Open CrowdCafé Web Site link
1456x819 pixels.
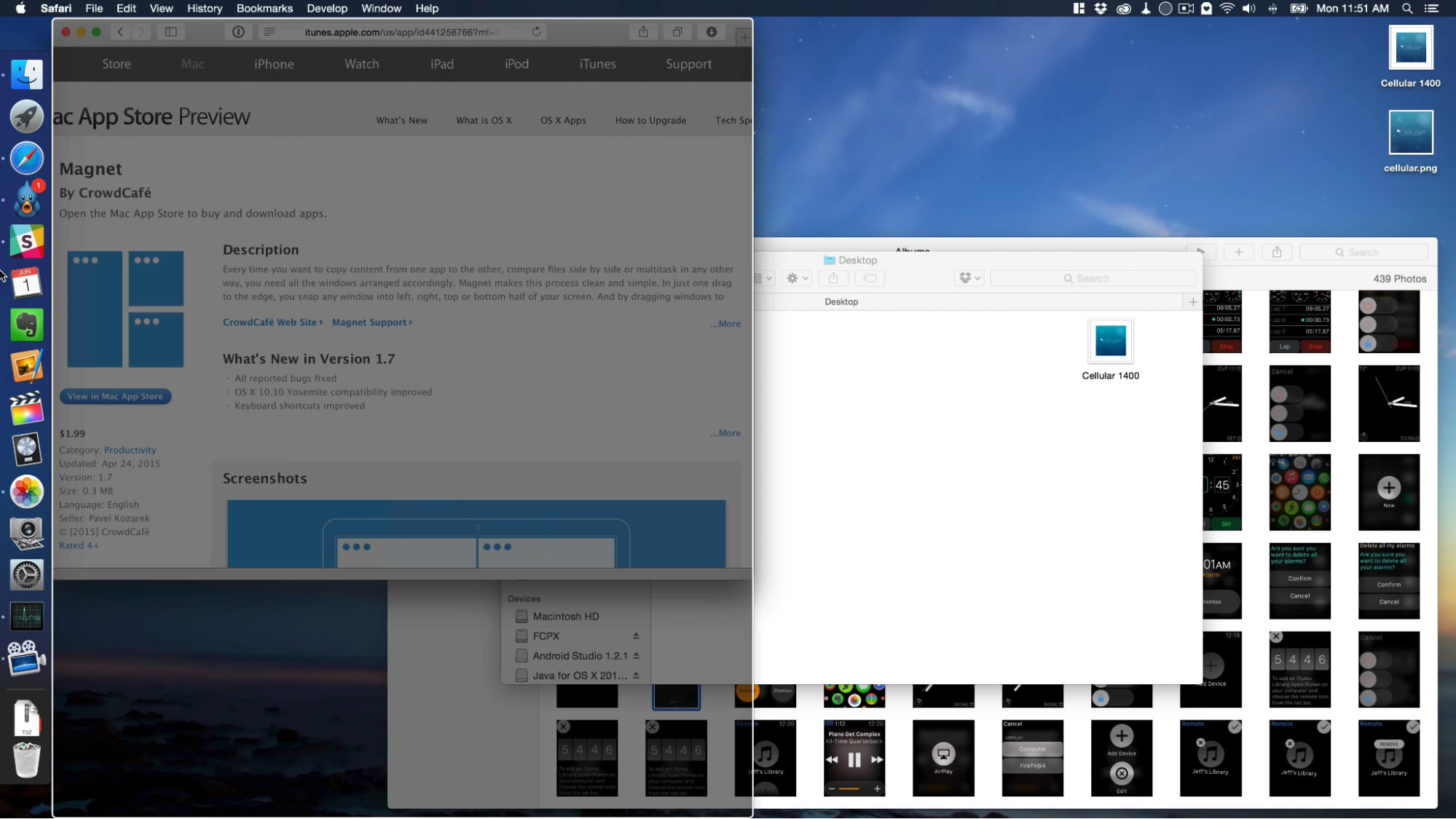click(272, 323)
